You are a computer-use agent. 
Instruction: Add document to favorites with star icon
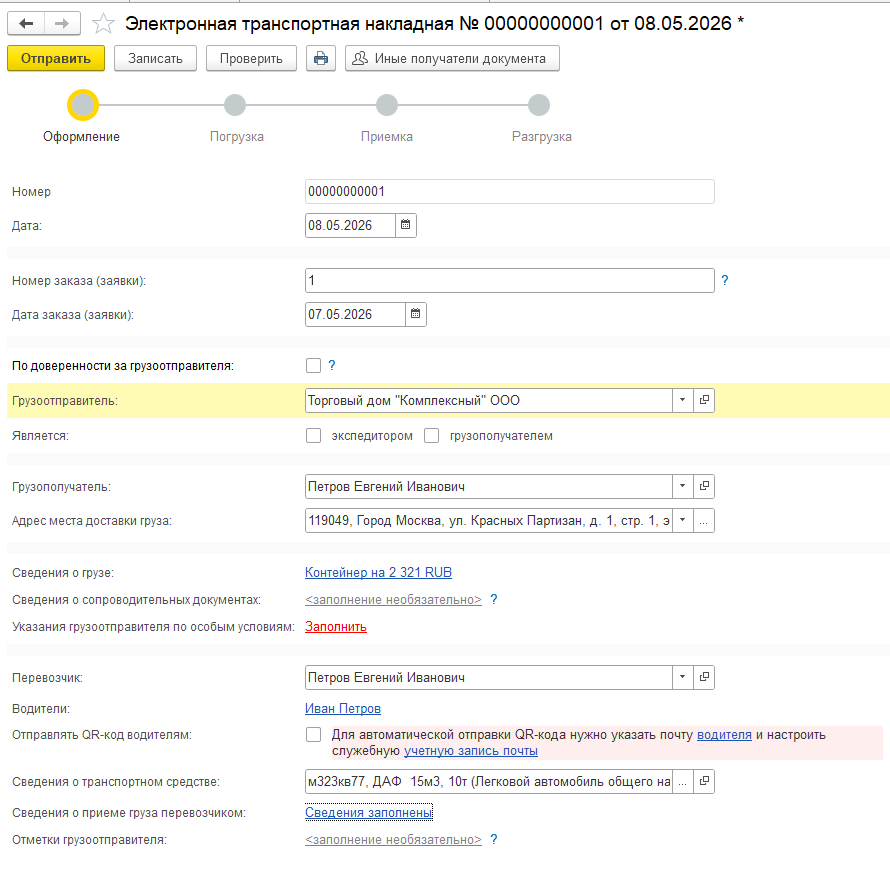[103, 24]
